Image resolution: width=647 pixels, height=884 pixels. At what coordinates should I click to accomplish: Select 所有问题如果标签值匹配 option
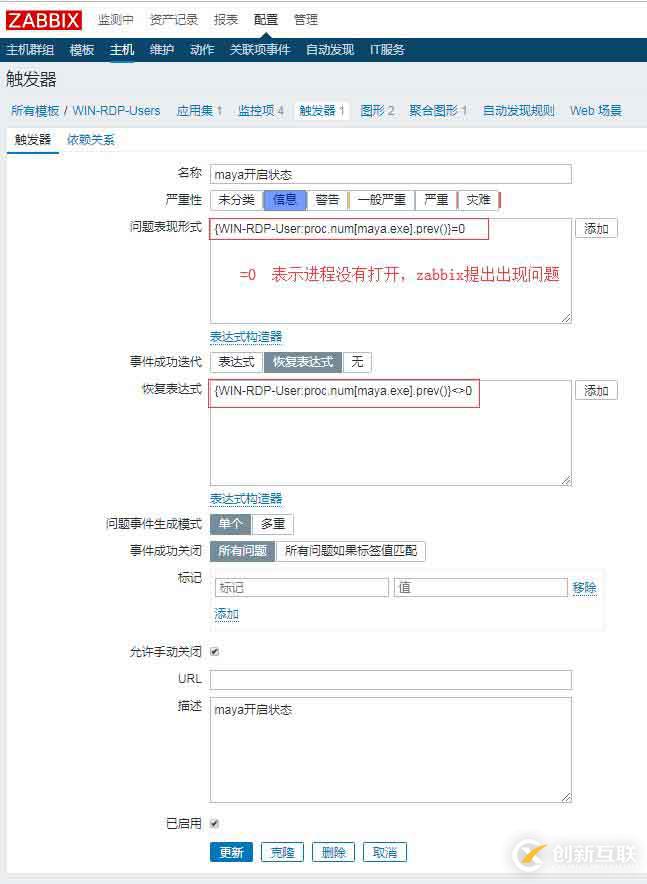click(351, 551)
